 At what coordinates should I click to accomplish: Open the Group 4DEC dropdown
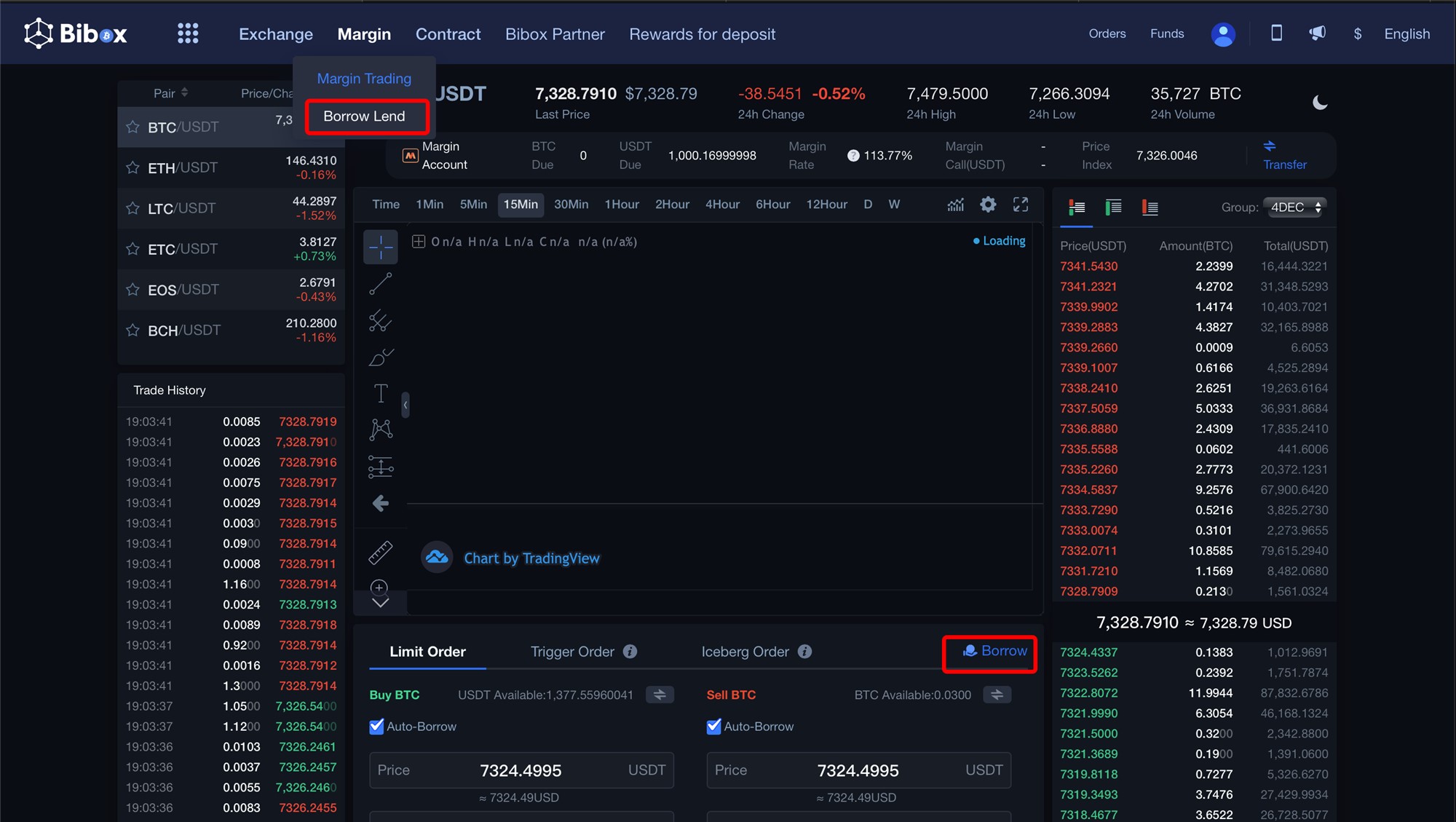click(x=1294, y=208)
